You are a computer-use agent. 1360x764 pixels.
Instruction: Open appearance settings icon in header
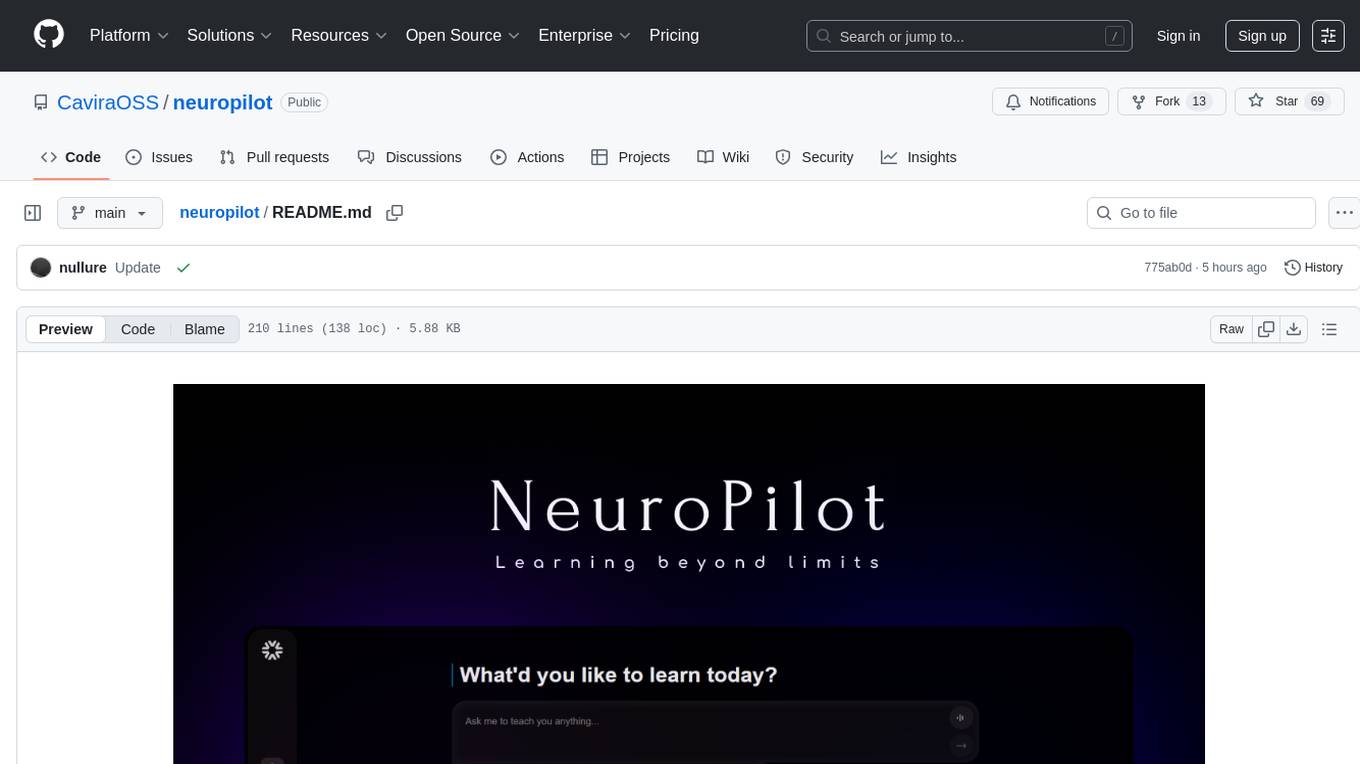pyautogui.click(x=1328, y=36)
